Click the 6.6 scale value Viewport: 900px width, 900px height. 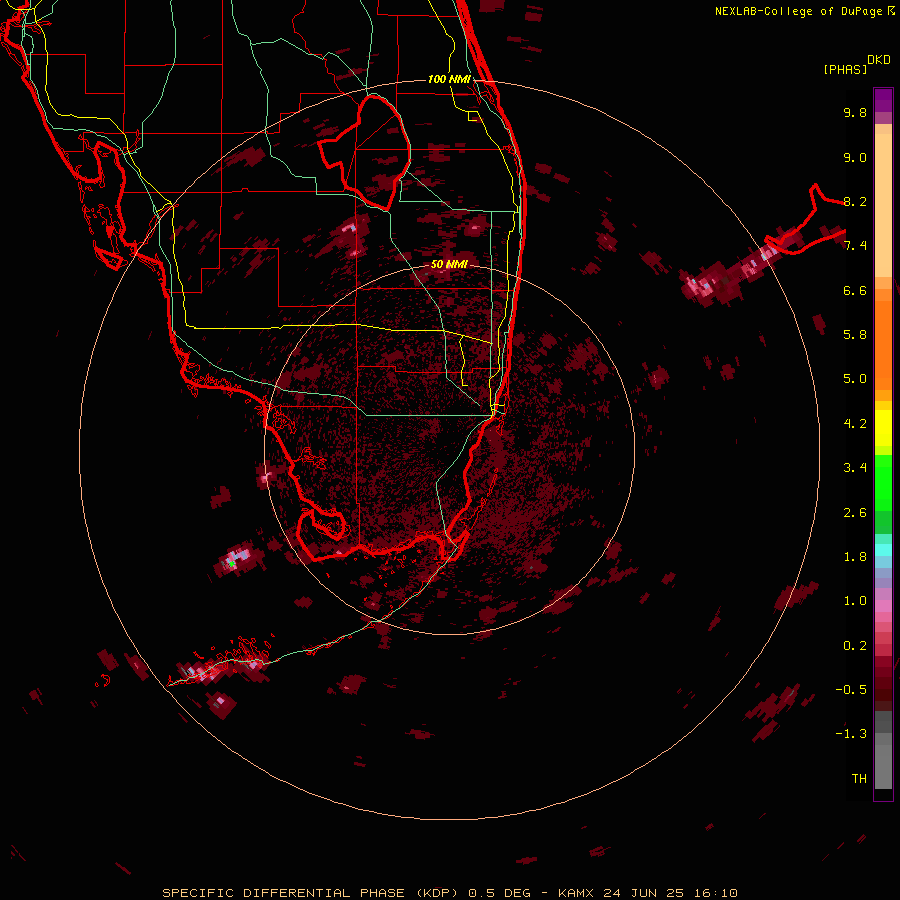[x=855, y=290]
